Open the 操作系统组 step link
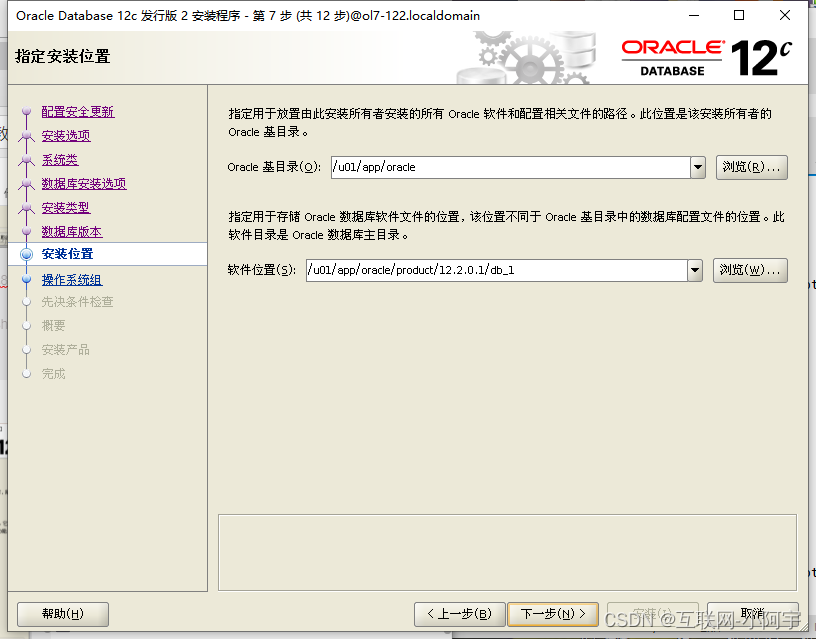The width and height of the screenshot is (816, 639). pyautogui.click(x=72, y=280)
